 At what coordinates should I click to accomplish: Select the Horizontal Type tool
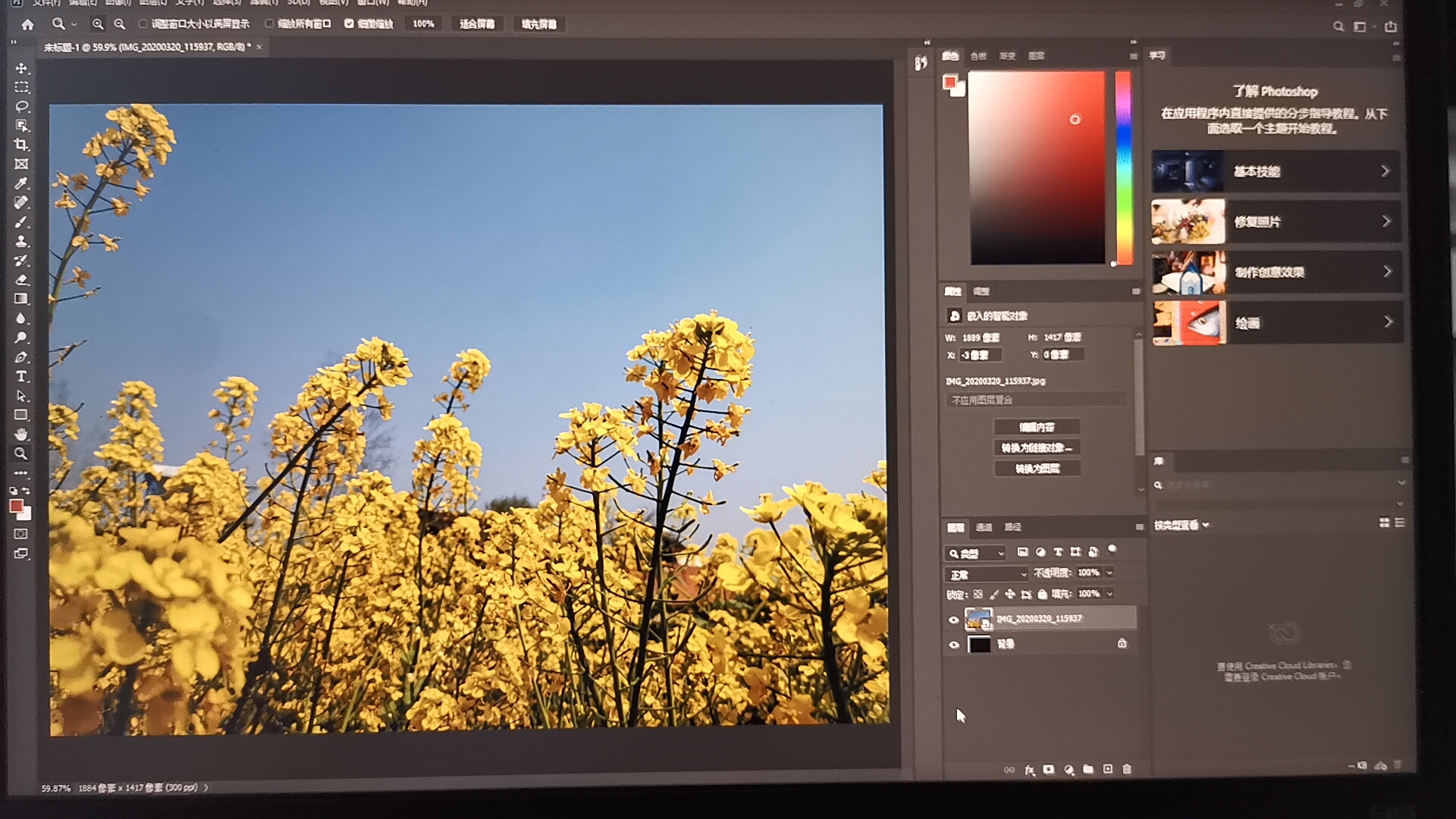[x=21, y=377]
